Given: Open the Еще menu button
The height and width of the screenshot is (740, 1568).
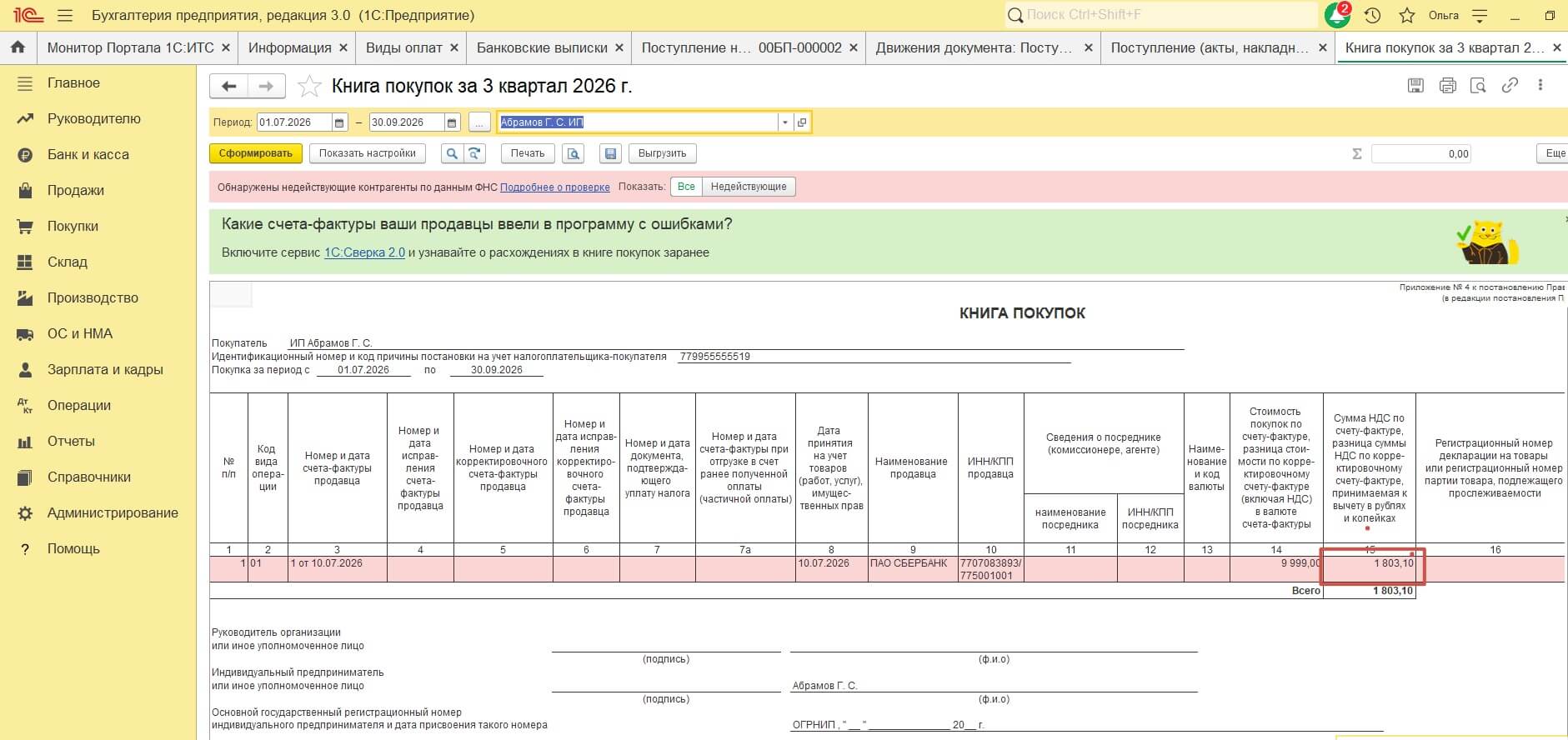Looking at the screenshot, I should [1554, 153].
